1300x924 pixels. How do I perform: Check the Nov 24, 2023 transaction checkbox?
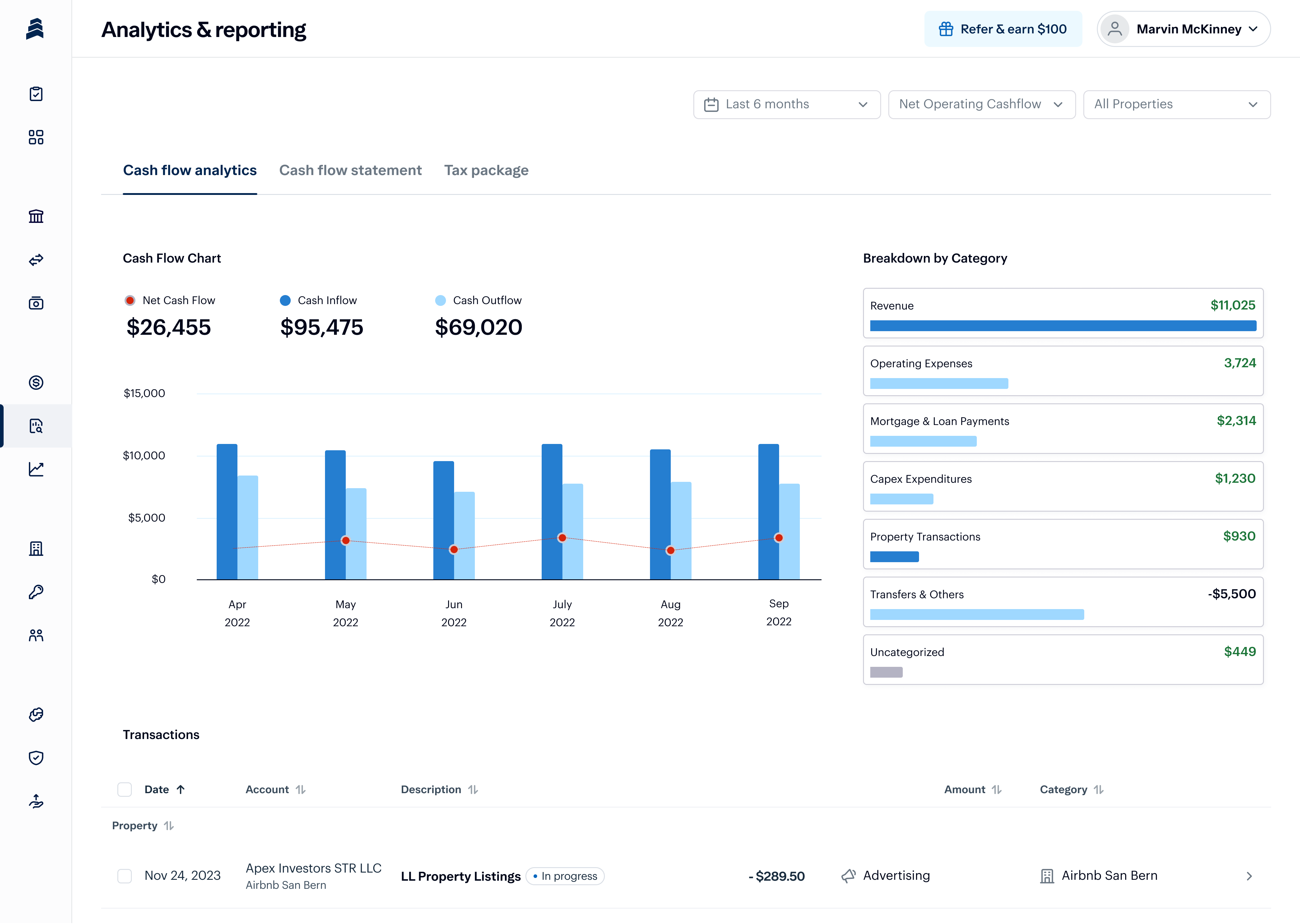pos(125,876)
